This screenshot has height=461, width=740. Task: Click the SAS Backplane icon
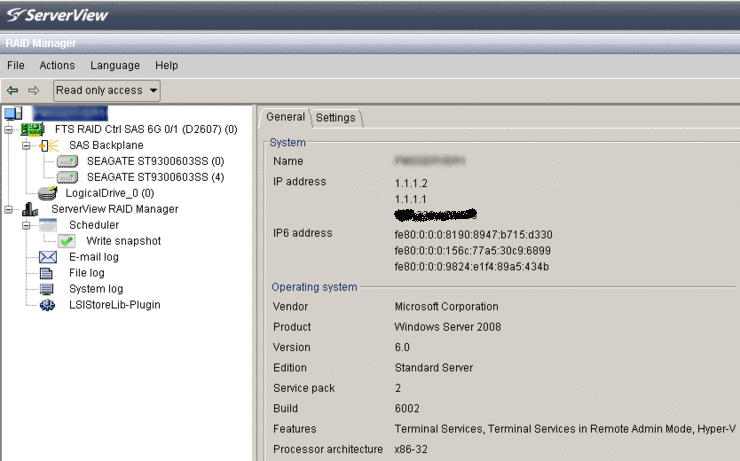pos(48,145)
